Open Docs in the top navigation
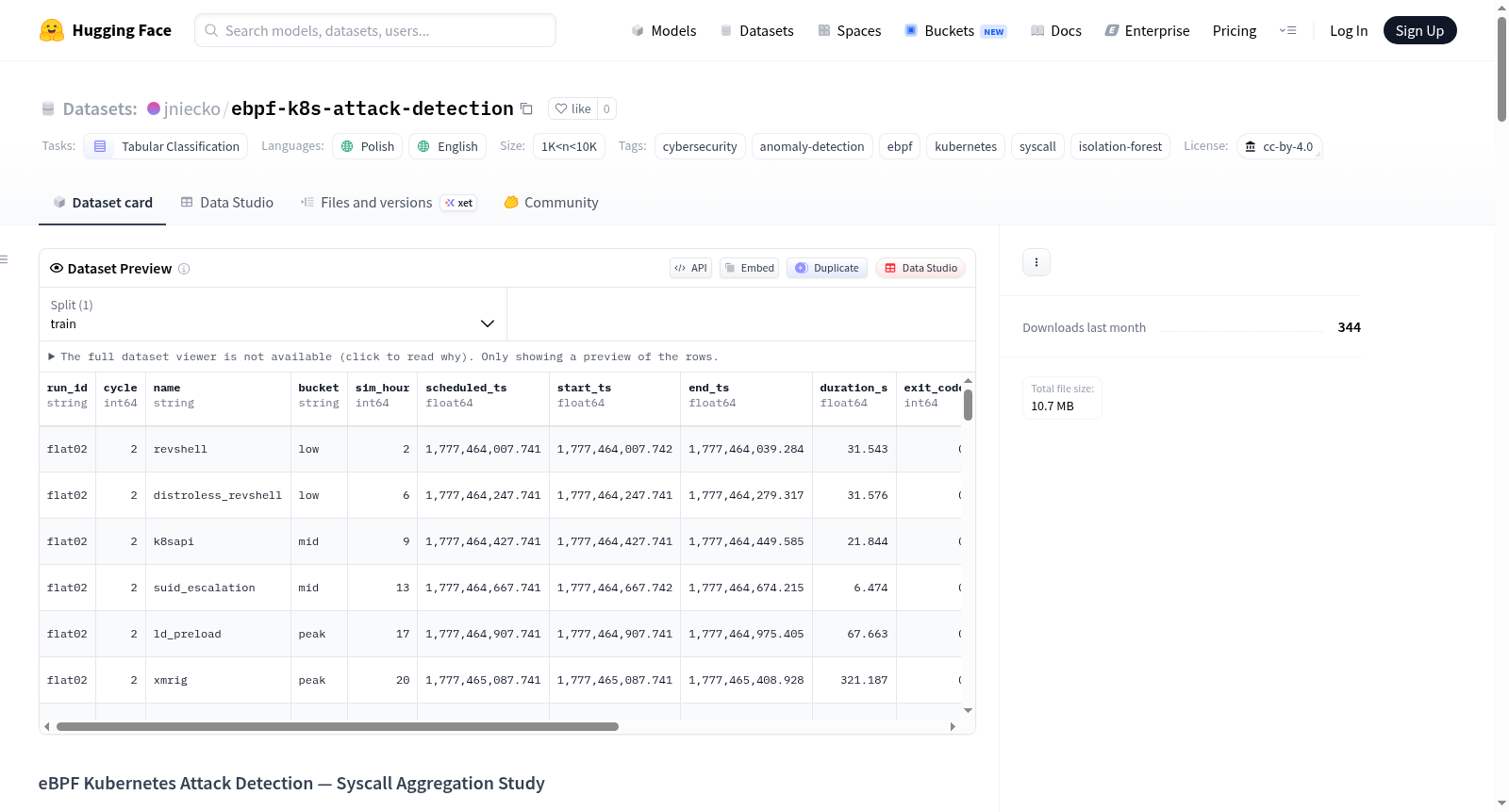The image size is (1509, 812). tap(1056, 30)
